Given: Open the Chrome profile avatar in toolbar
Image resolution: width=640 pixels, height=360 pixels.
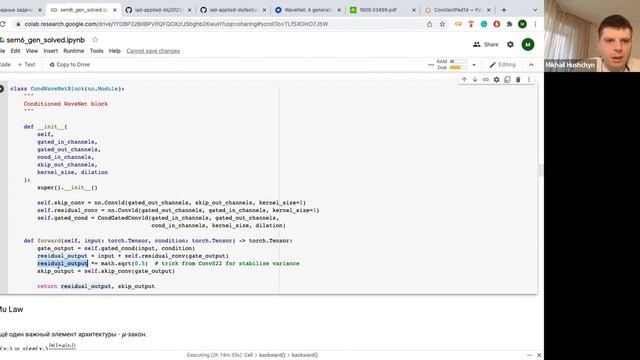Looking at the screenshot, I should (522, 24).
